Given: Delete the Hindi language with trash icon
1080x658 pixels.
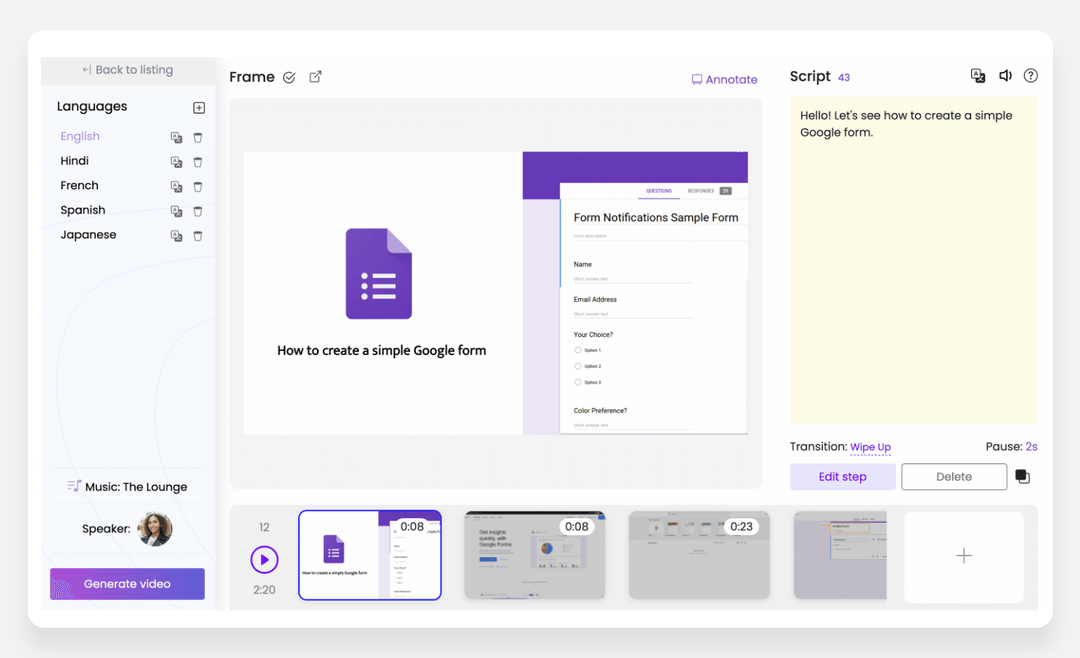Looking at the screenshot, I should pyautogui.click(x=198, y=162).
